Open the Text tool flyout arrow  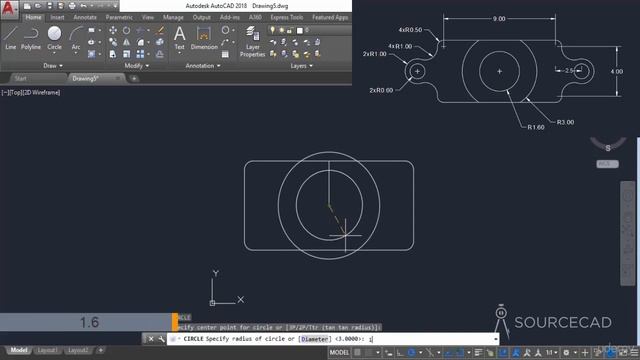coord(180,53)
